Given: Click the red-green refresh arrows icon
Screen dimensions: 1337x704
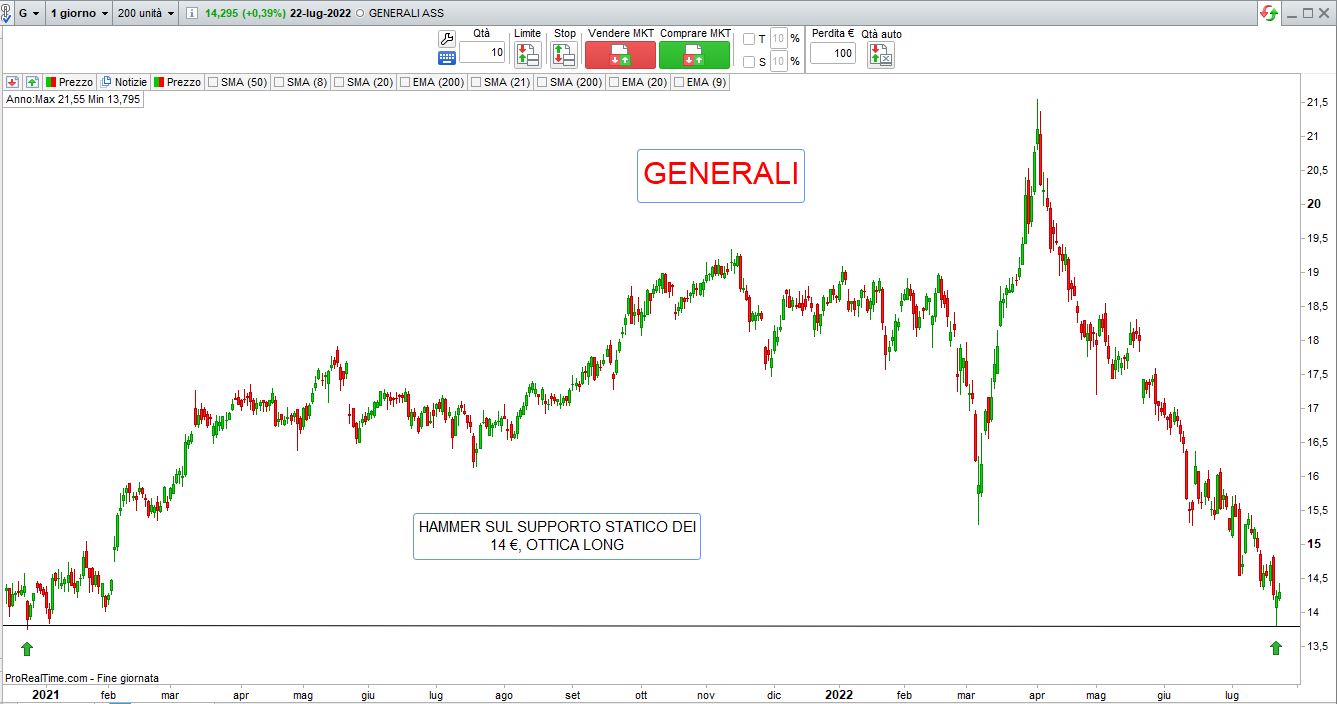Looking at the screenshot, I should pos(1269,13).
